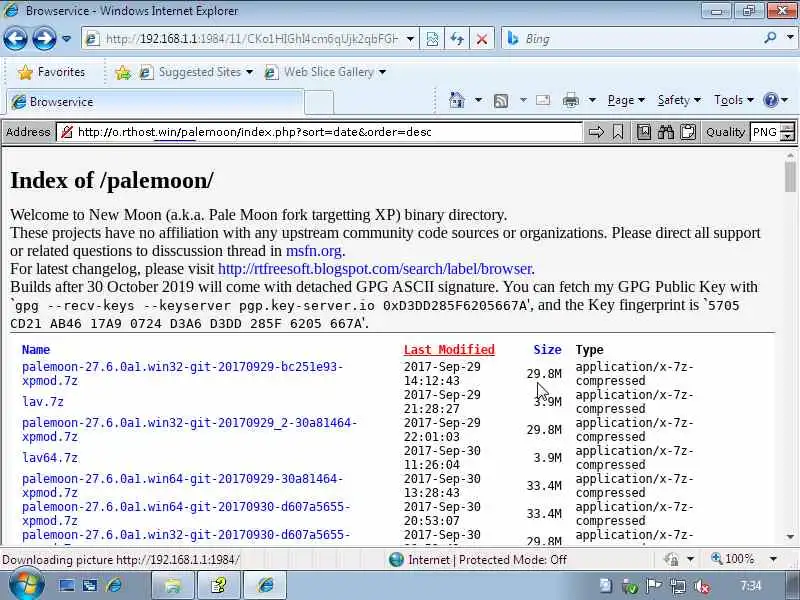Open the Tools menu
800x600 pixels.
pos(734,100)
